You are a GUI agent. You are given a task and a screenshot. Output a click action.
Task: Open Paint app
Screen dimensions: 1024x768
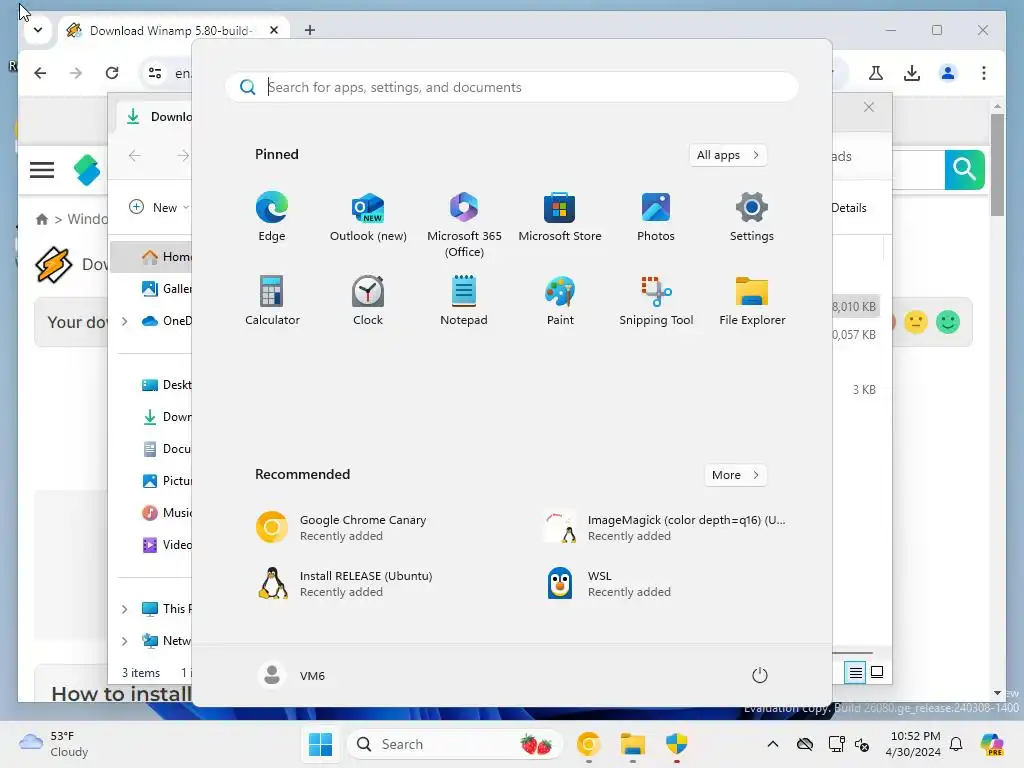coord(560,300)
